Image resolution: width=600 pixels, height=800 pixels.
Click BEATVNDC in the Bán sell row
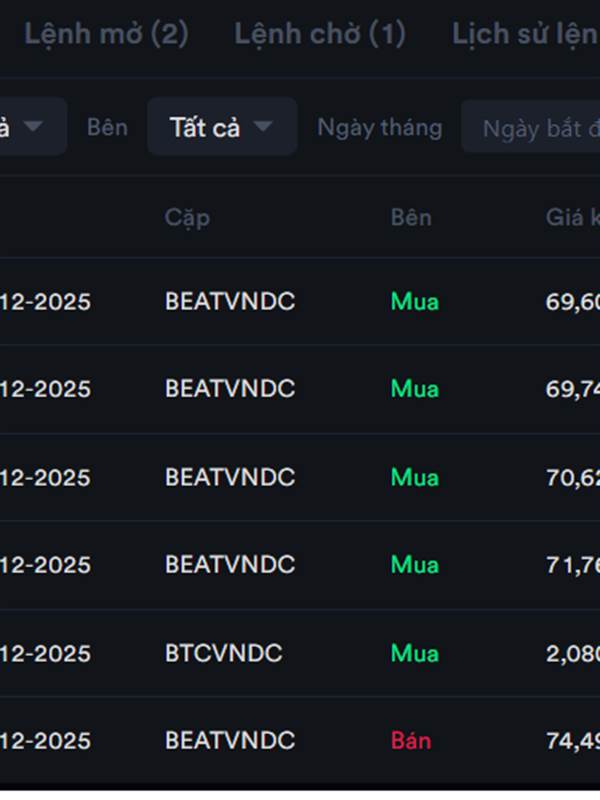click(229, 741)
